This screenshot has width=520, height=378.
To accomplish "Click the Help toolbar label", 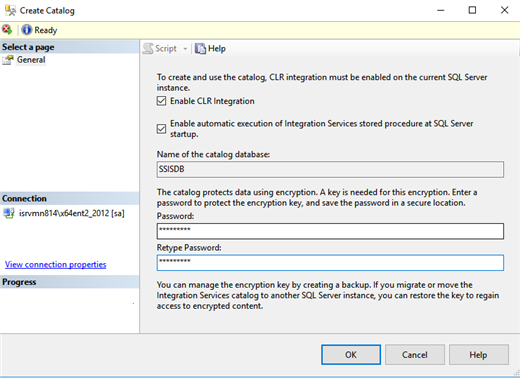I will [x=217, y=49].
